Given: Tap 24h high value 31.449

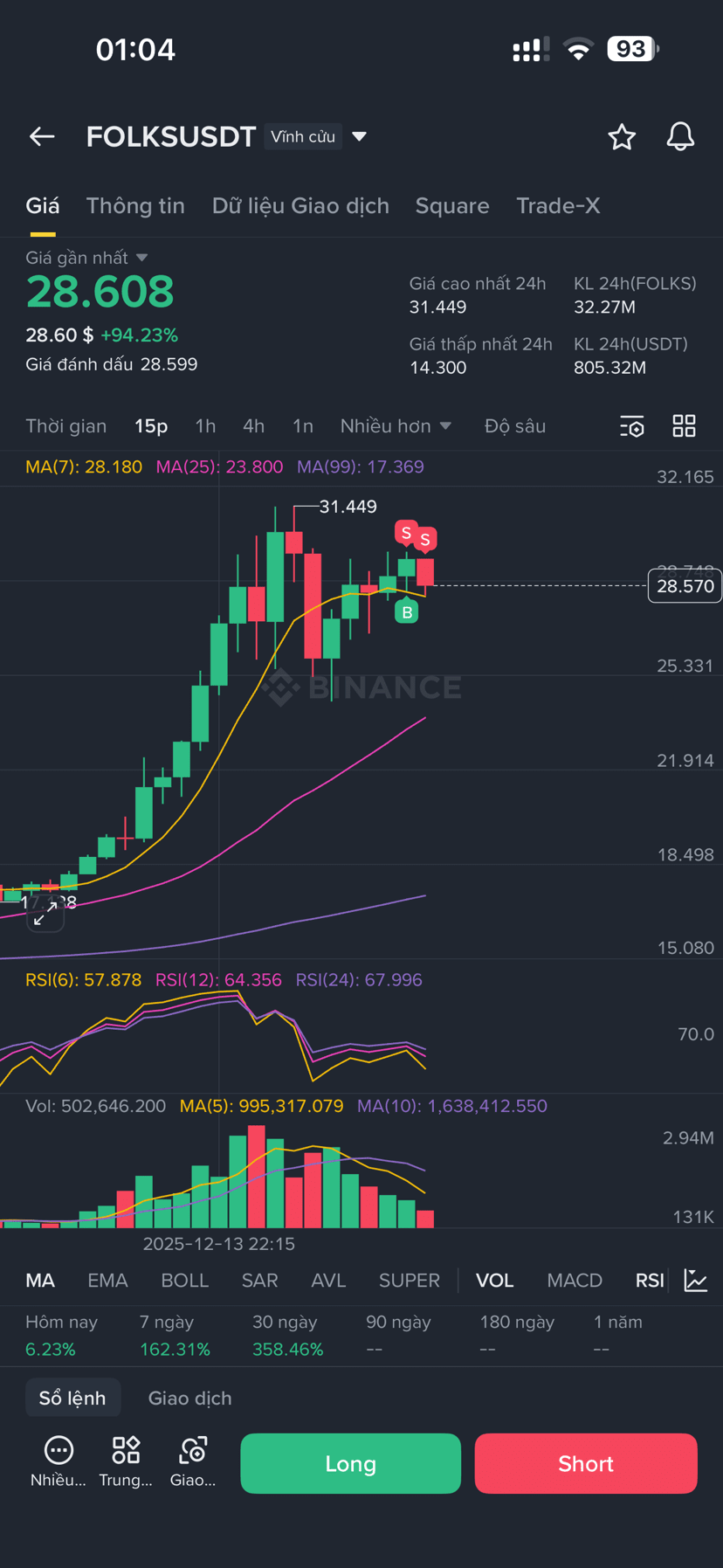Looking at the screenshot, I should click(438, 307).
